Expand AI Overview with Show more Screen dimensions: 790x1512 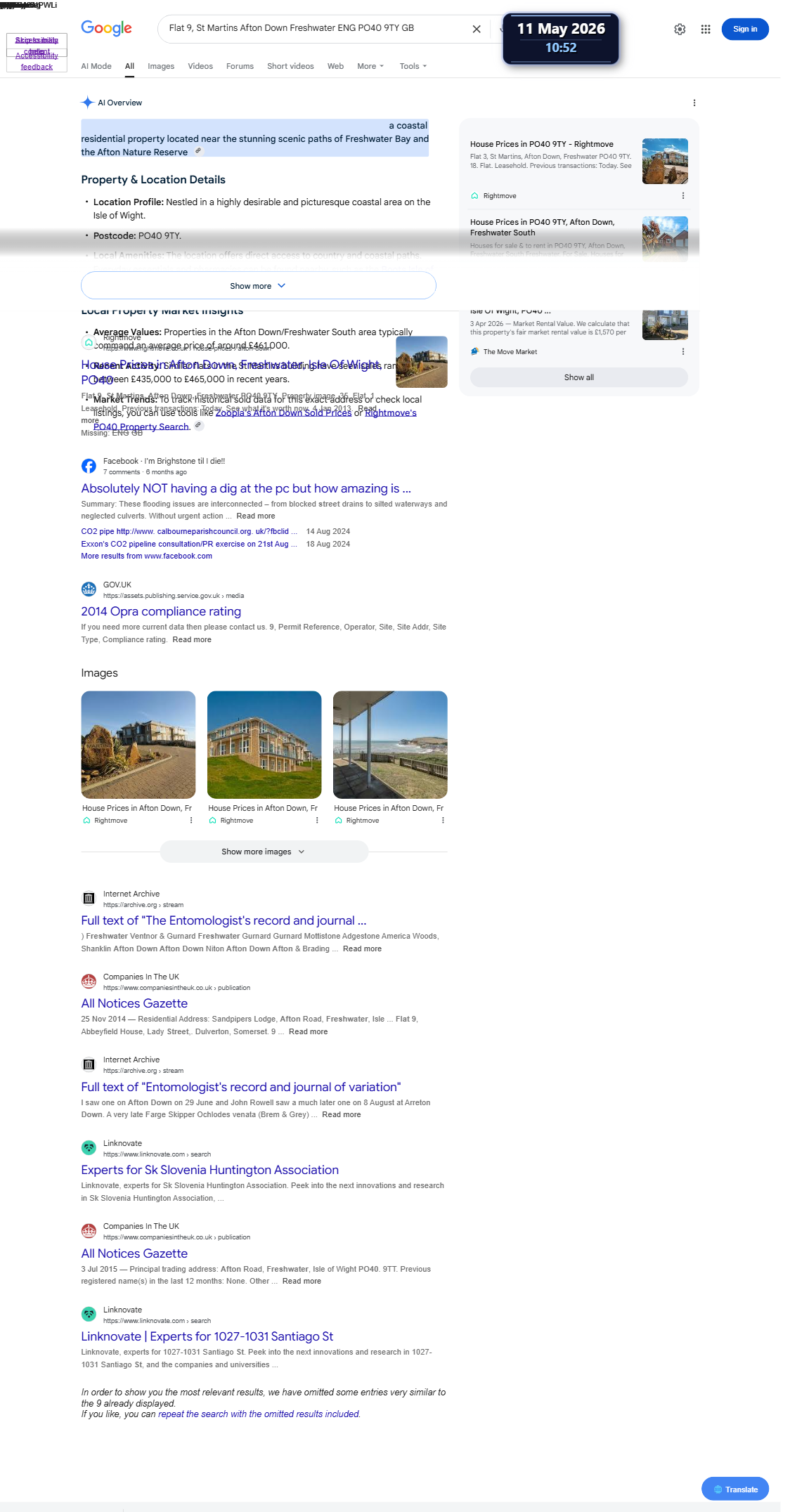[x=259, y=286]
